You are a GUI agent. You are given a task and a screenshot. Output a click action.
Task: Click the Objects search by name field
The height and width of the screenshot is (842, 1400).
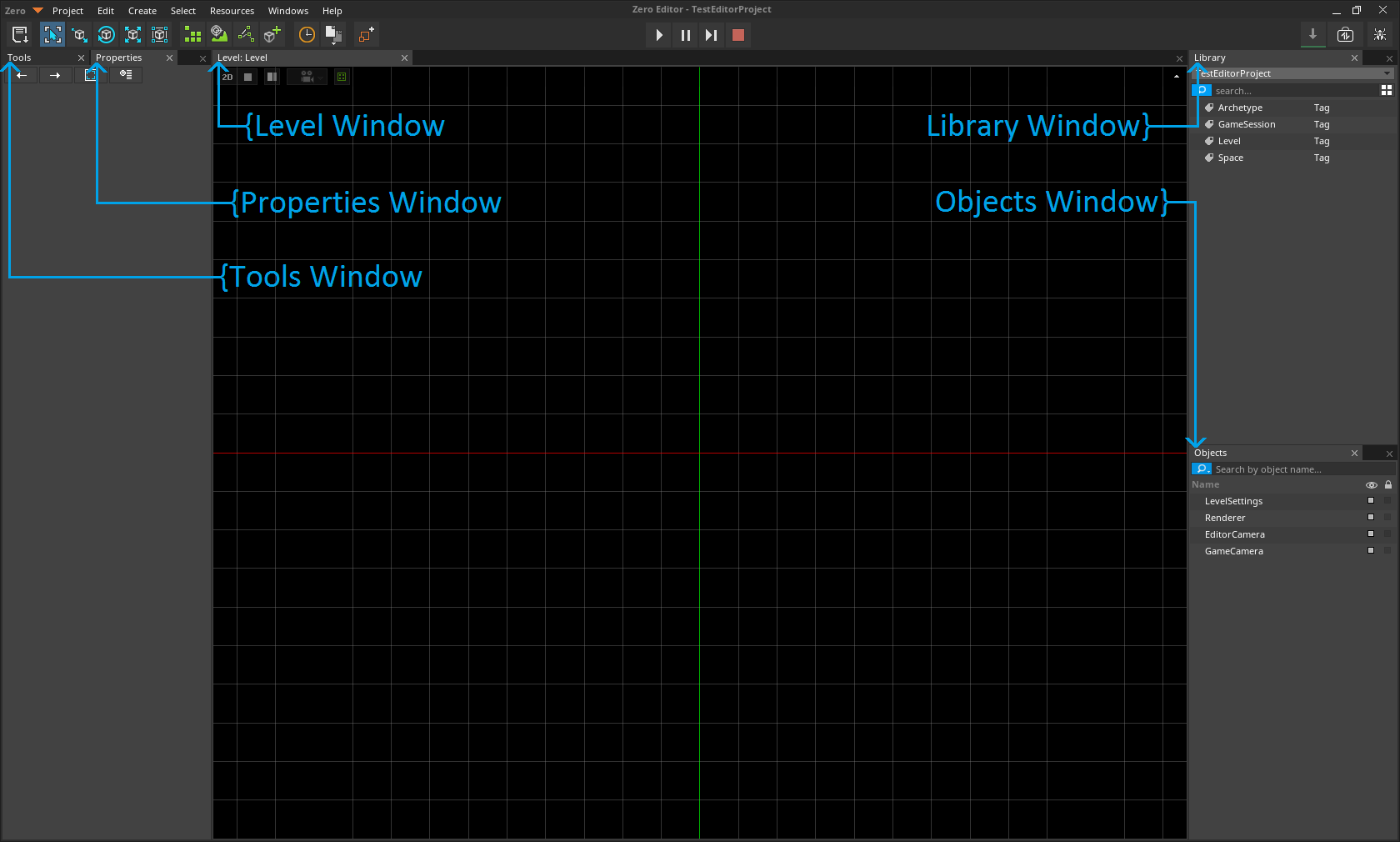1303,469
